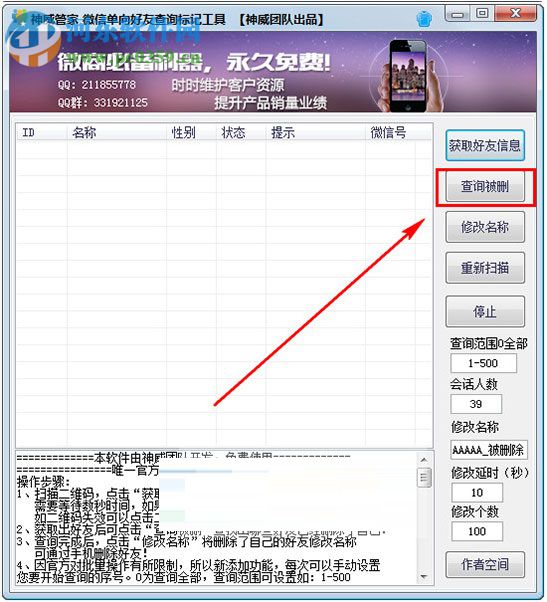Click the 查询范围0全部 label
The image size is (547, 602).
489,344
